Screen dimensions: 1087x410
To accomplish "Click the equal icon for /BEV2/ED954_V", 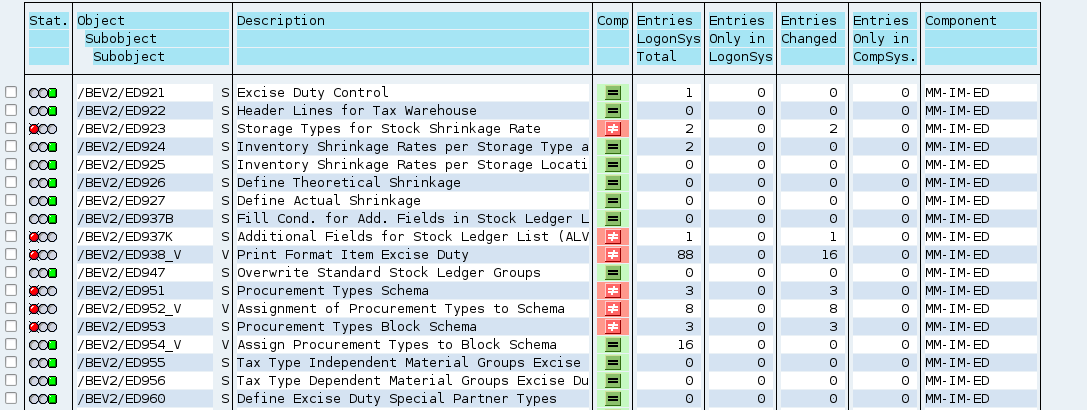I will point(613,345).
